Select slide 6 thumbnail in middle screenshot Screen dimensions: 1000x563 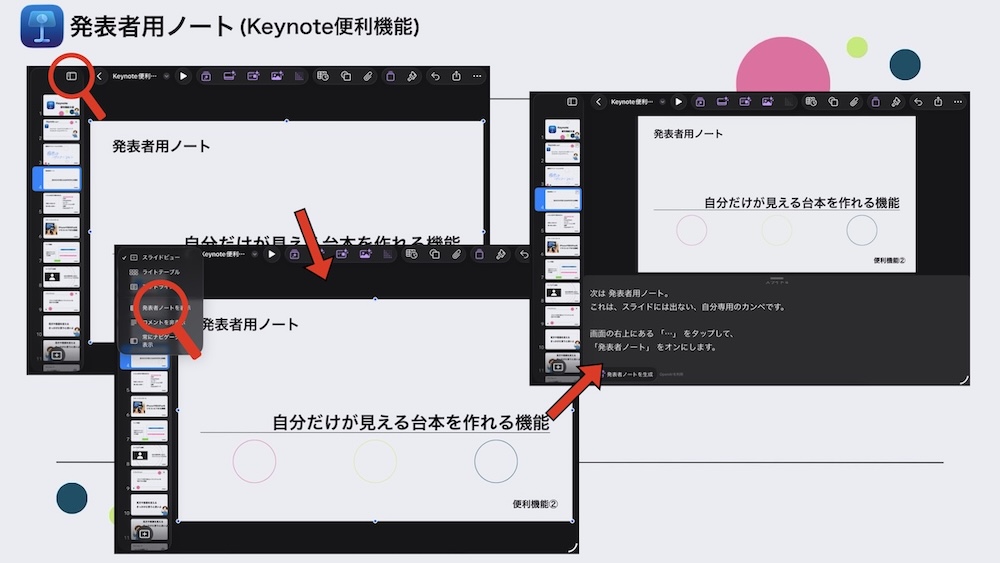[149, 406]
